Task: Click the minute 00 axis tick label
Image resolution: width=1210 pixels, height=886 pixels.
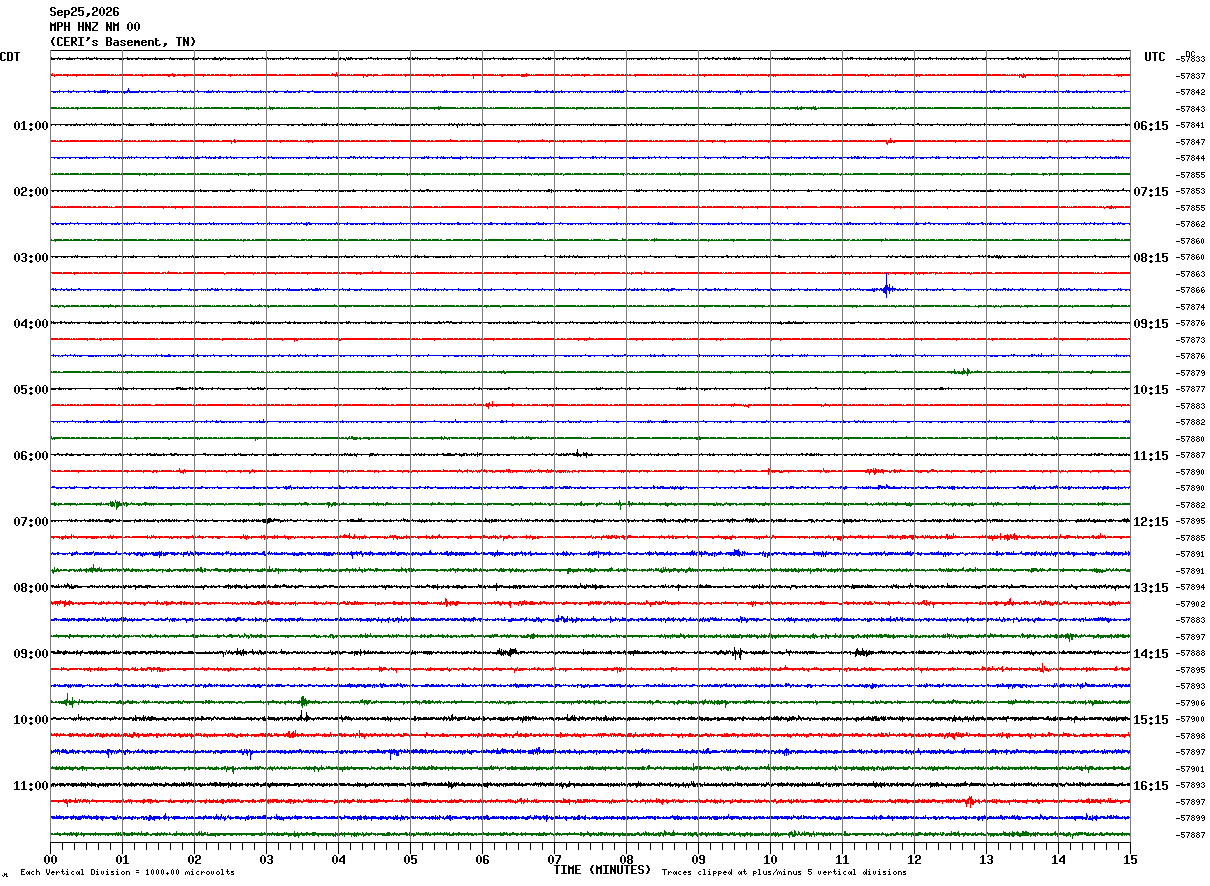Action: click(x=50, y=859)
